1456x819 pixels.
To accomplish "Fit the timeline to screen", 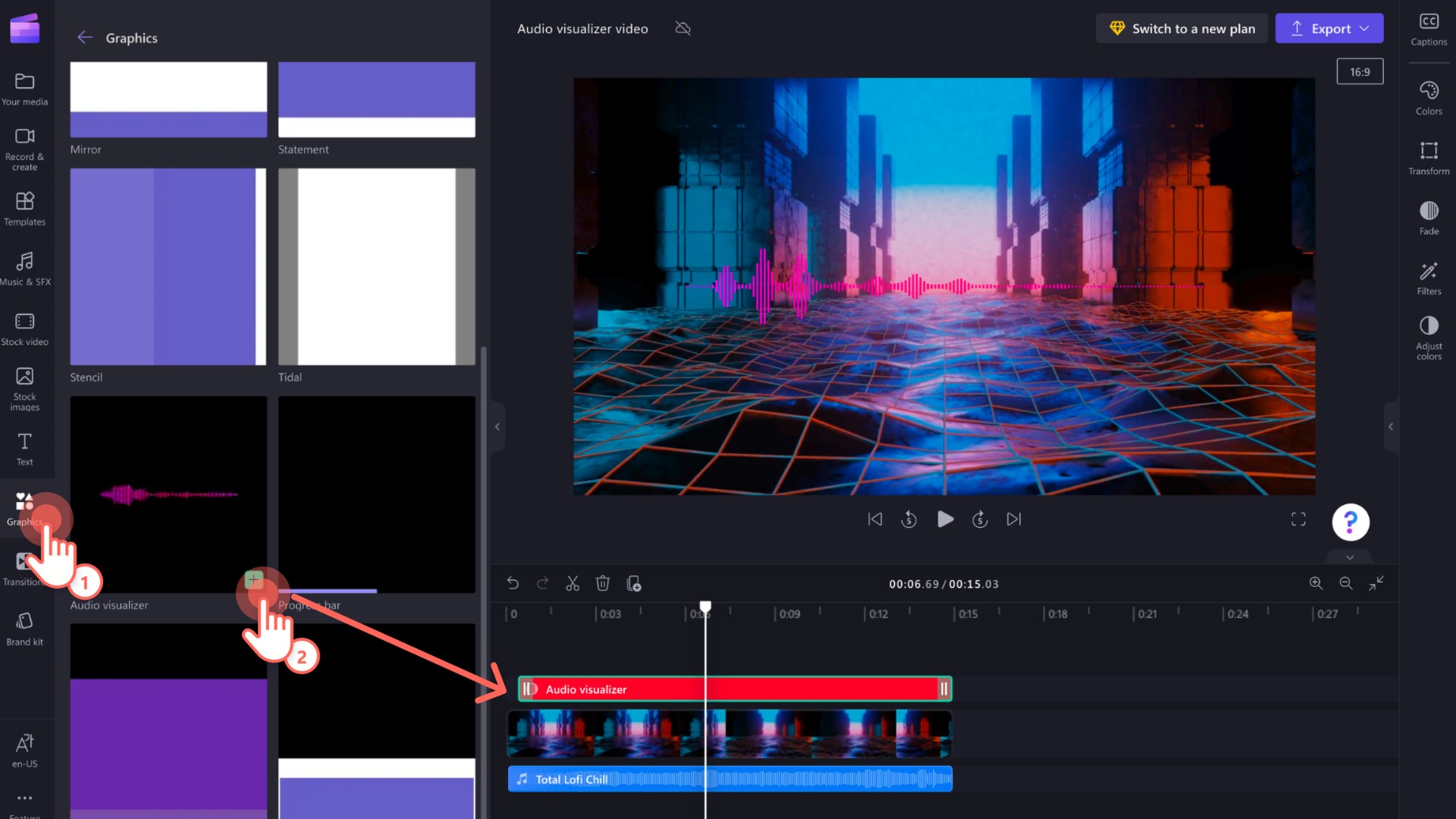I will (1376, 582).
